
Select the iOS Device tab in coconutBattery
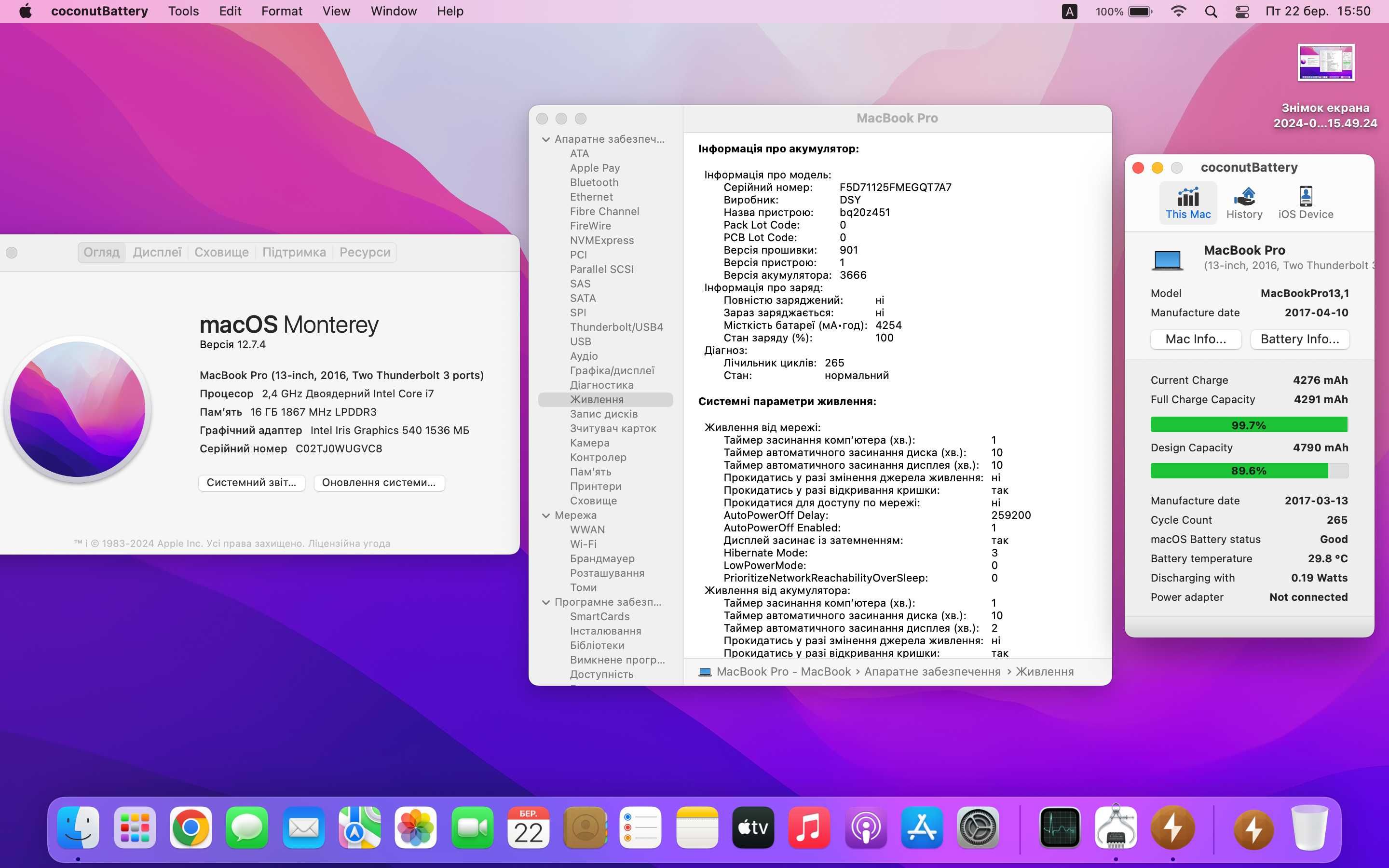click(1306, 202)
